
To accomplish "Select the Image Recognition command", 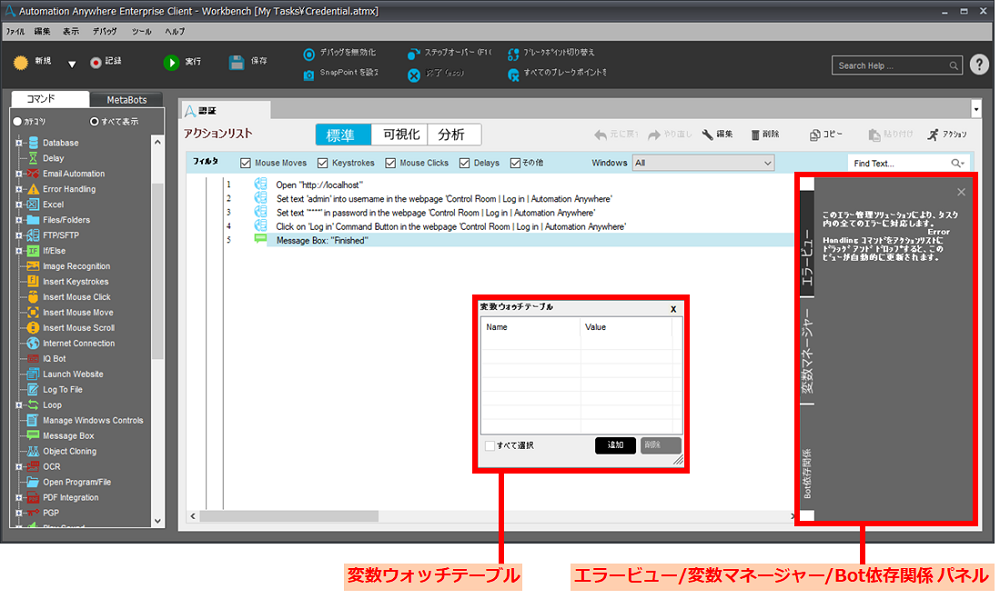I will tap(77, 266).
